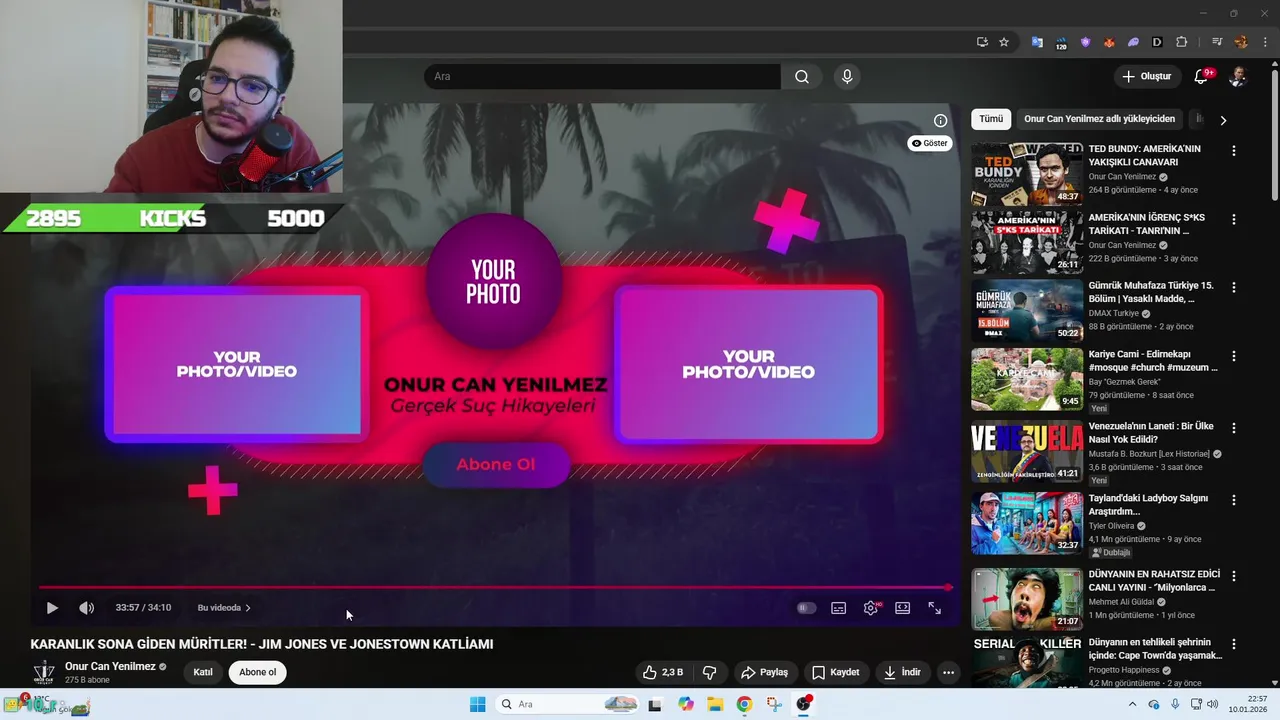This screenshot has height=720, width=1280.
Task: Switch to theater mode
Action: (x=902, y=608)
